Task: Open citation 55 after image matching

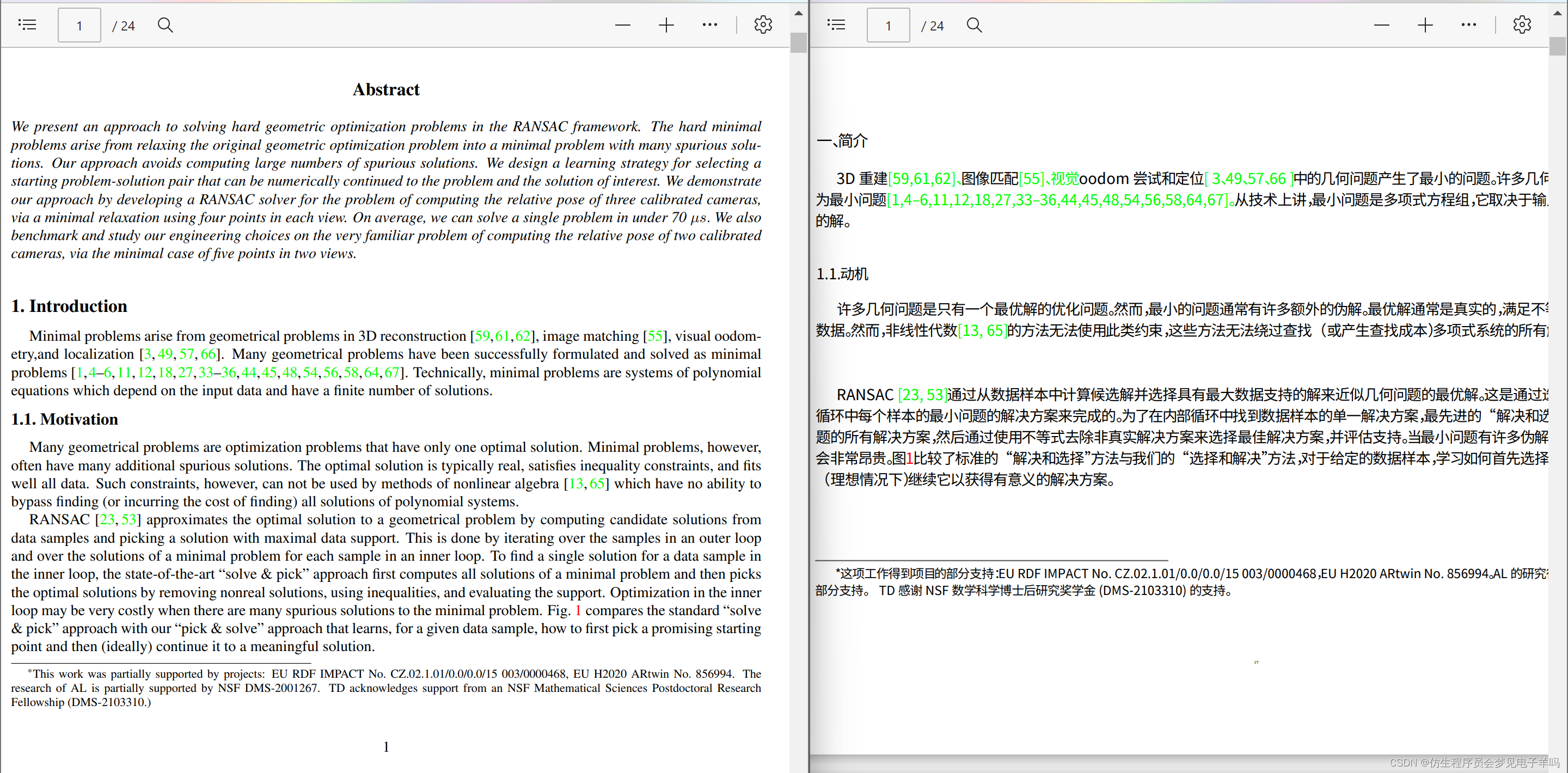Action: (655, 336)
